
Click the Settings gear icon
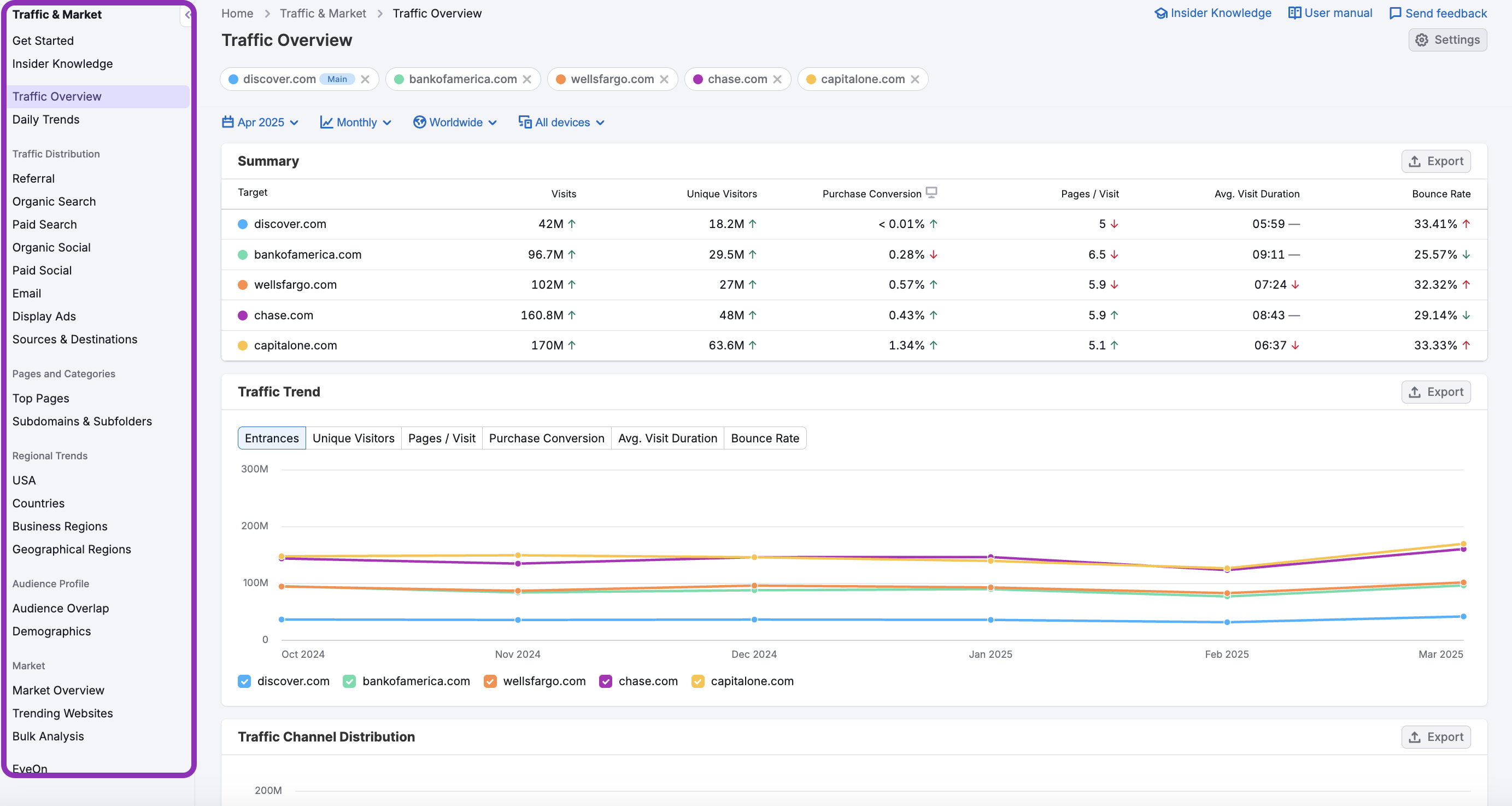(1421, 40)
